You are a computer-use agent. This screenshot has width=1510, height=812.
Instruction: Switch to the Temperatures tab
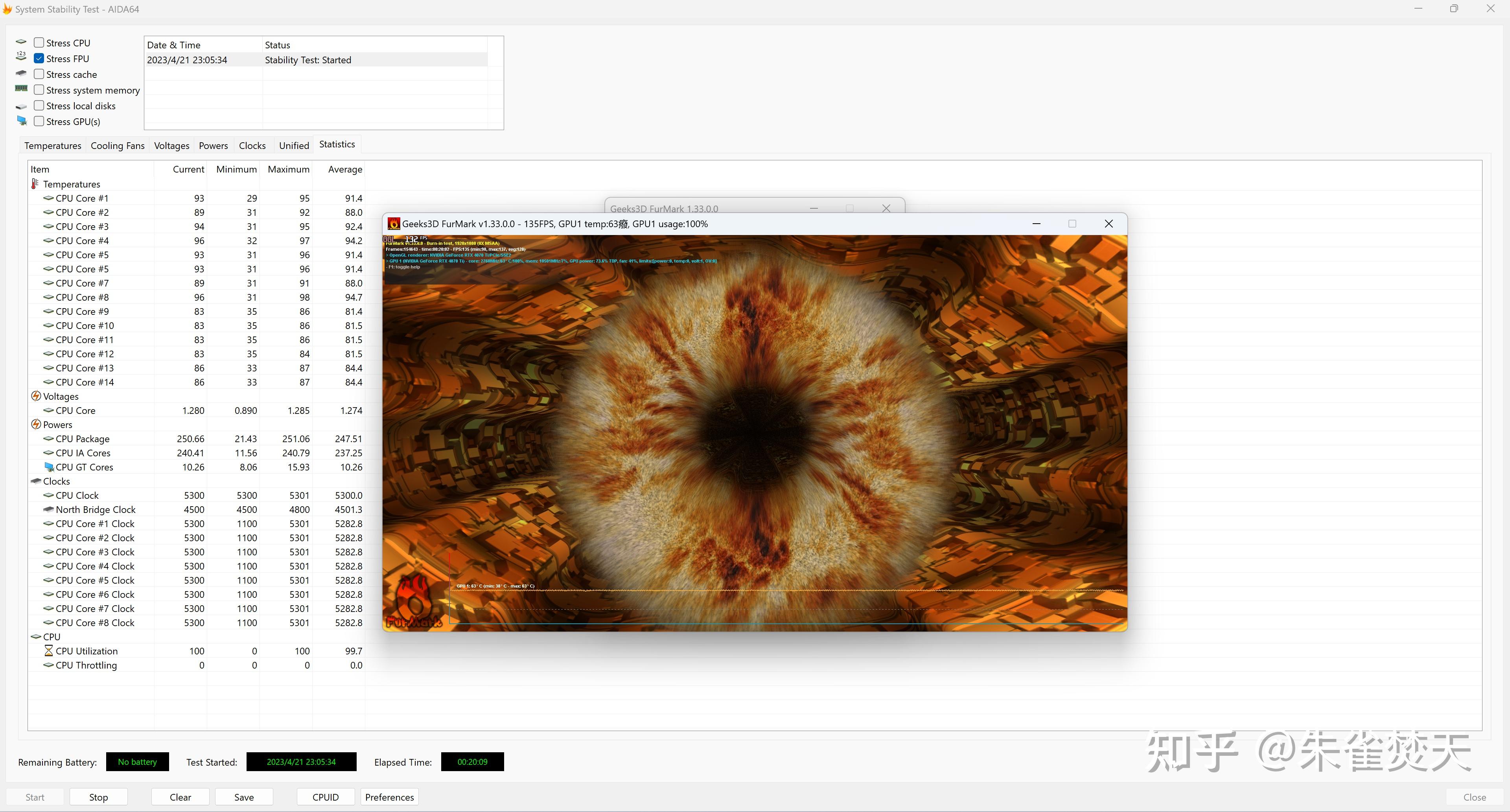coord(53,145)
